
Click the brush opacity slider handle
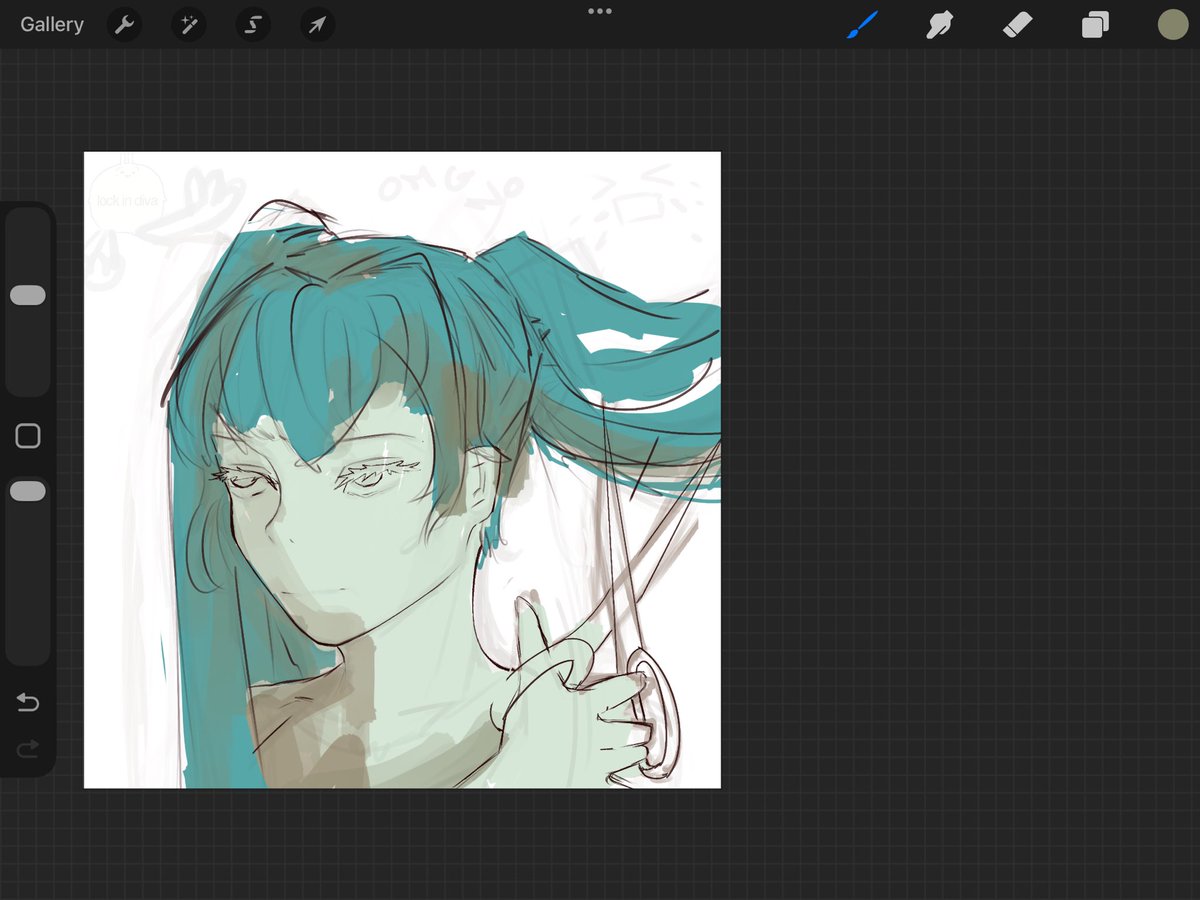click(x=28, y=491)
